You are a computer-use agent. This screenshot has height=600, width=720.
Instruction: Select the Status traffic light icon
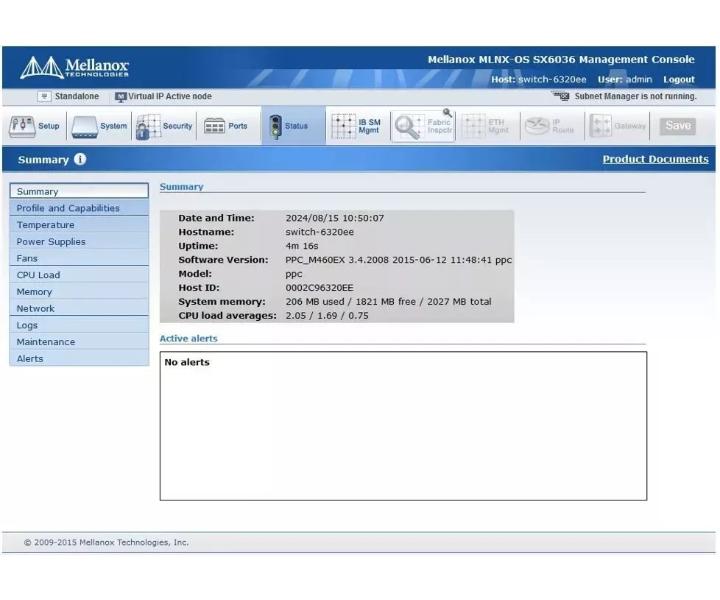[x=276, y=127]
